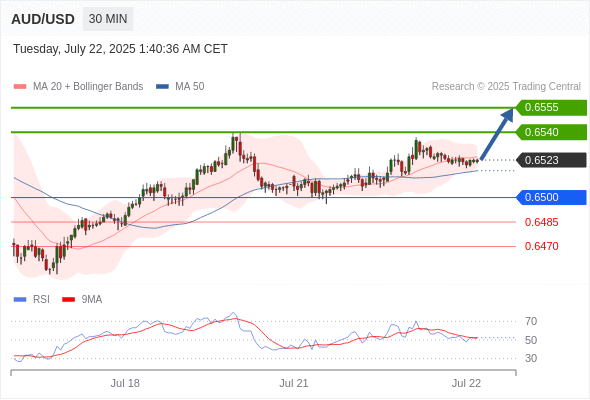Click the blue 0.6500 pivot tag
The image size is (590, 400).
(x=551, y=198)
